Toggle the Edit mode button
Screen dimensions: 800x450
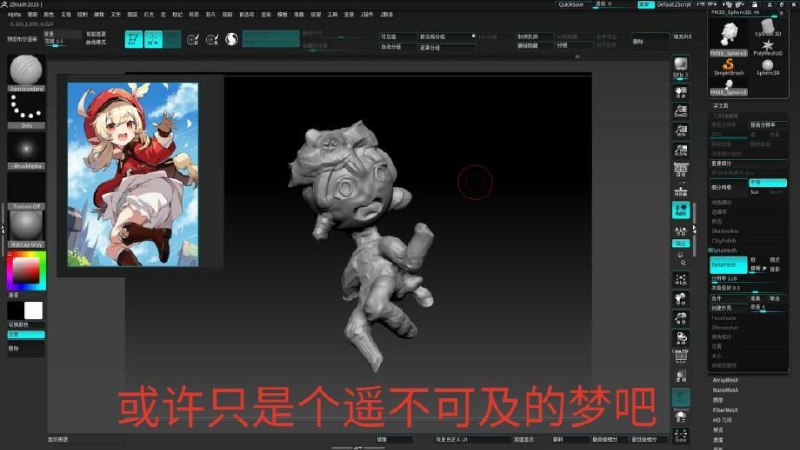coord(134,39)
